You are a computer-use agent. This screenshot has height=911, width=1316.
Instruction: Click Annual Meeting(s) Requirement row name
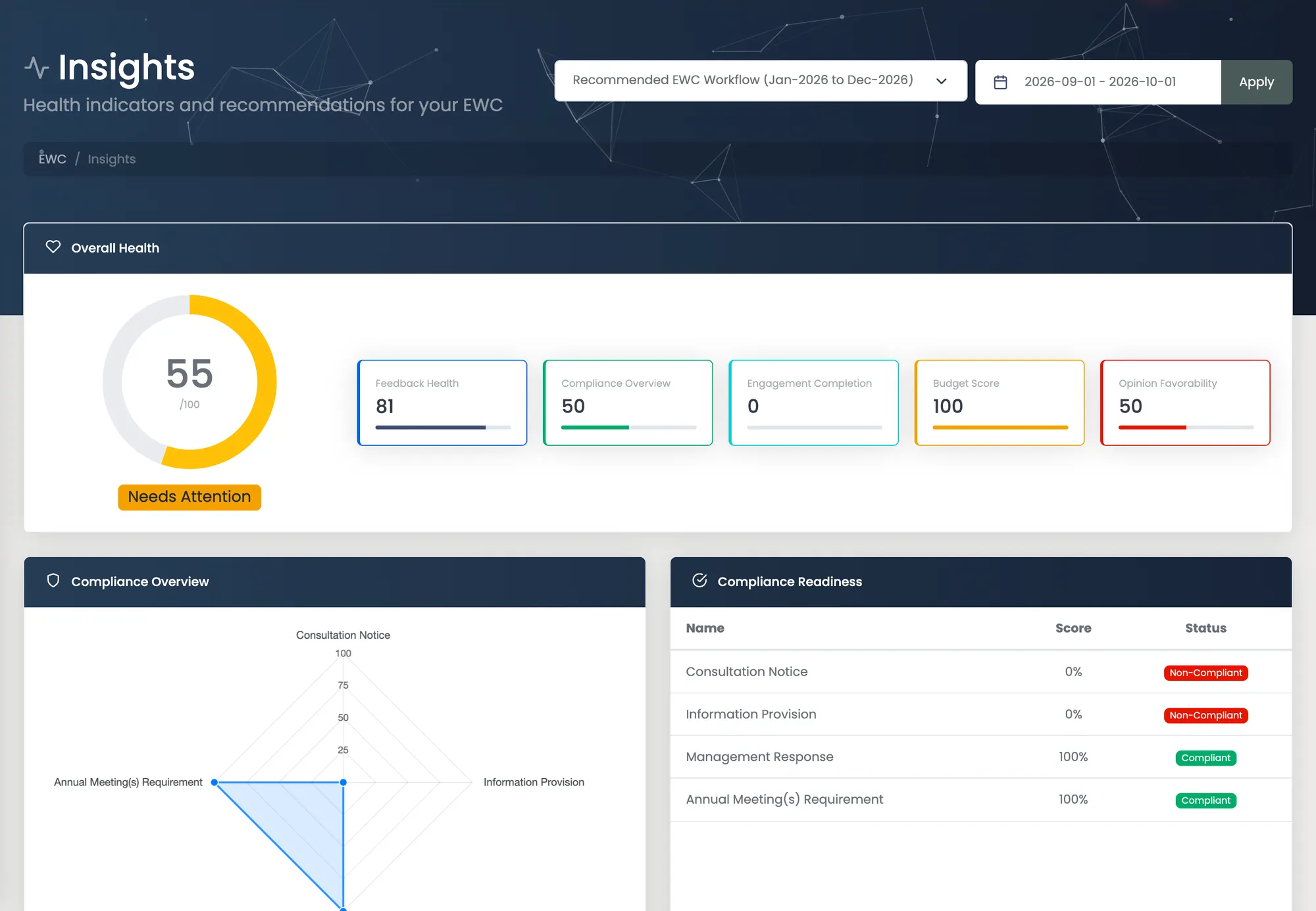(x=784, y=799)
